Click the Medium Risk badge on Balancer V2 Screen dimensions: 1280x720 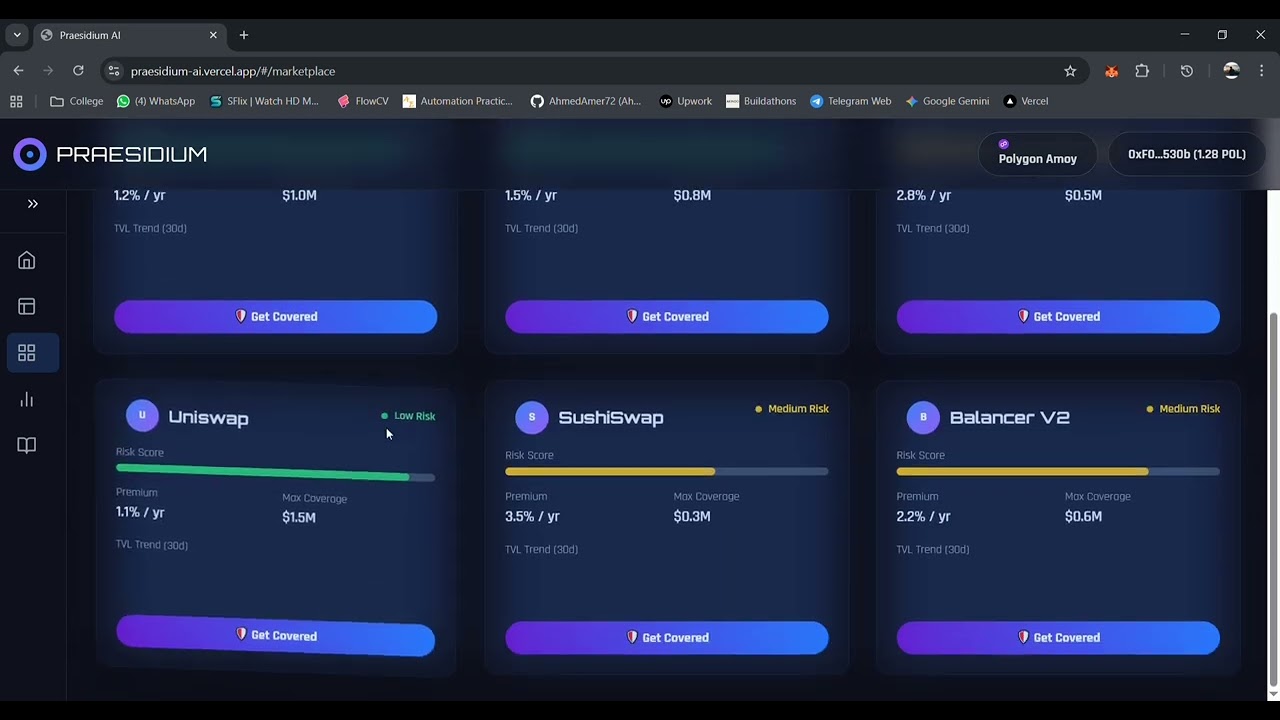(x=1183, y=409)
